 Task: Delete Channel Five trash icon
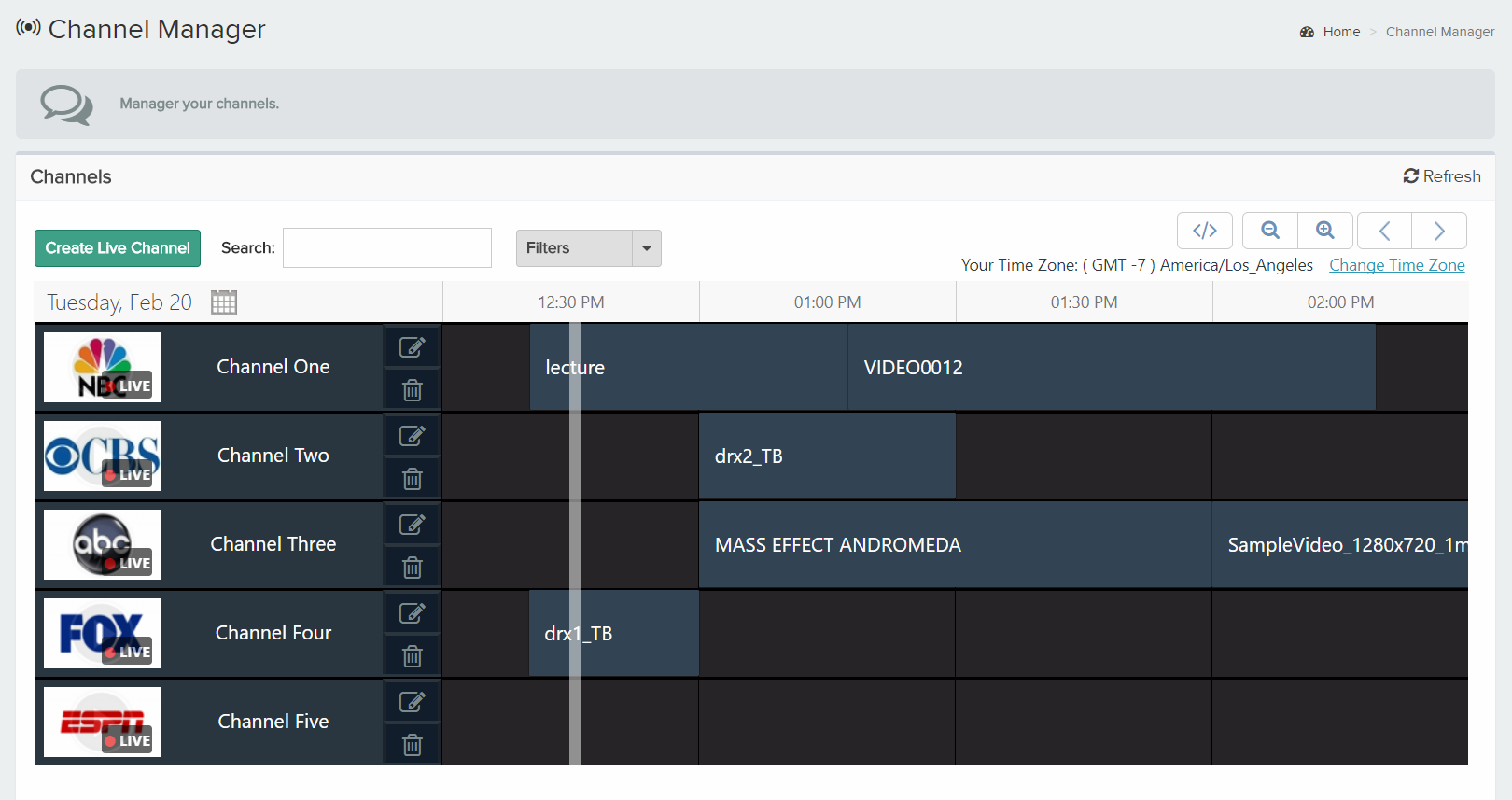(x=412, y=745)
